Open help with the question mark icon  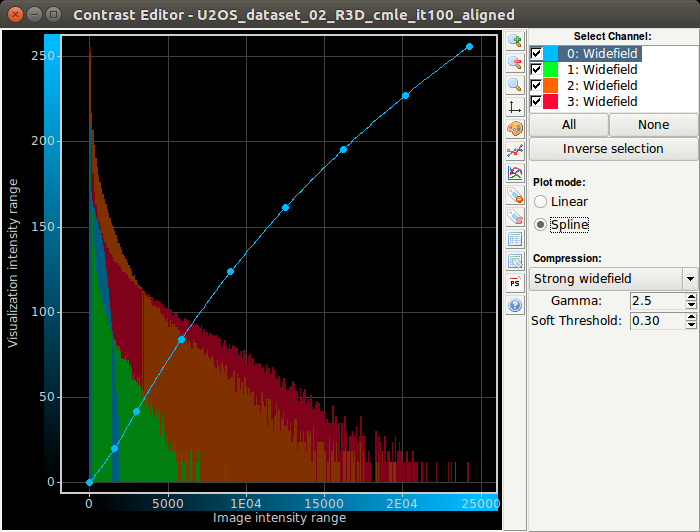(x=515, y=305)
